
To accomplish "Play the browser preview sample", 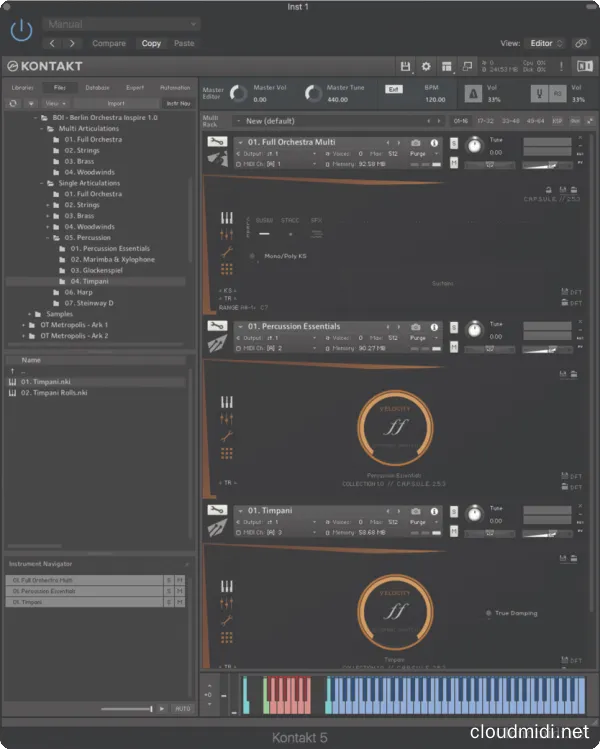I will 162,708.
